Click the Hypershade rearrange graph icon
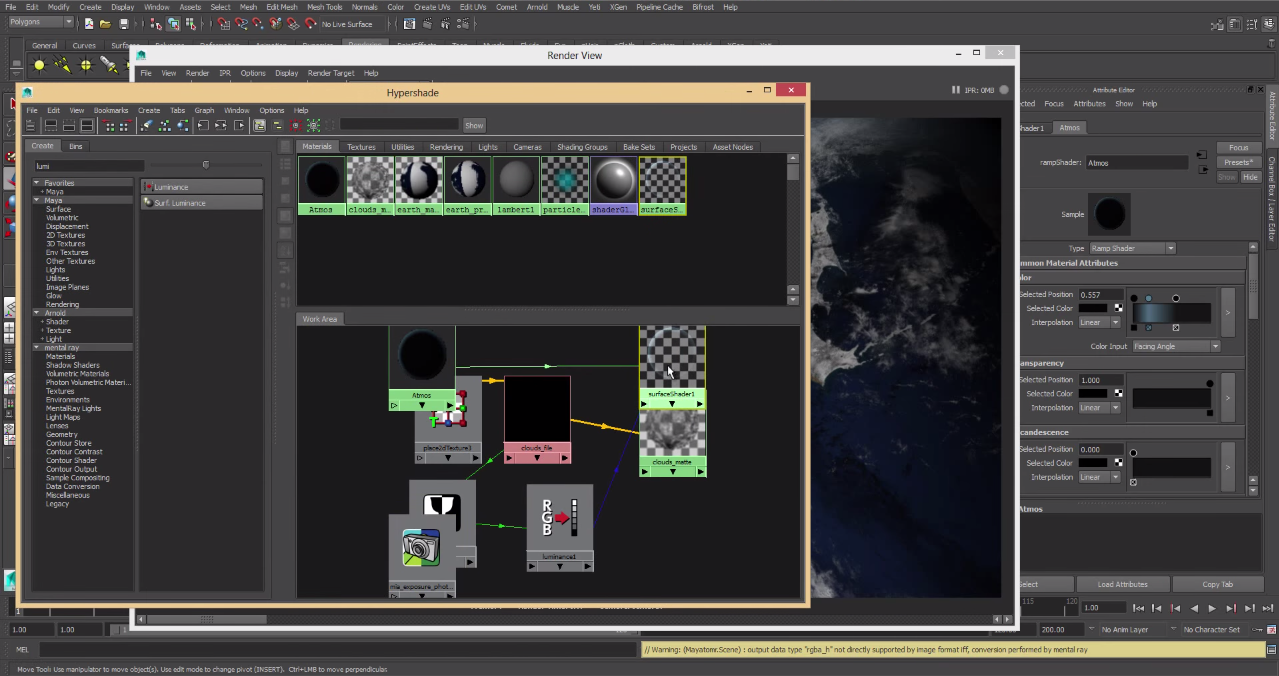Image resolution: width=1279 pixels, height=676 pixels. tap(164, 125)
